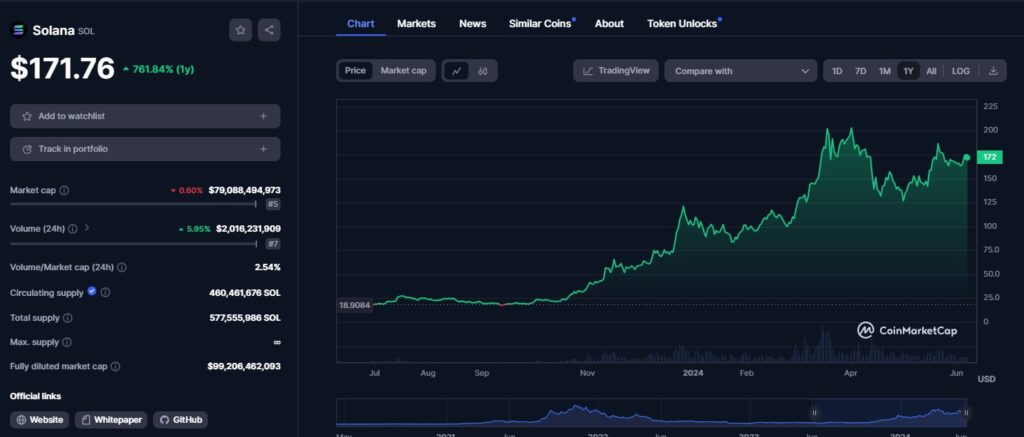
Task: Switch to the News tab
Action: (472, 24)
